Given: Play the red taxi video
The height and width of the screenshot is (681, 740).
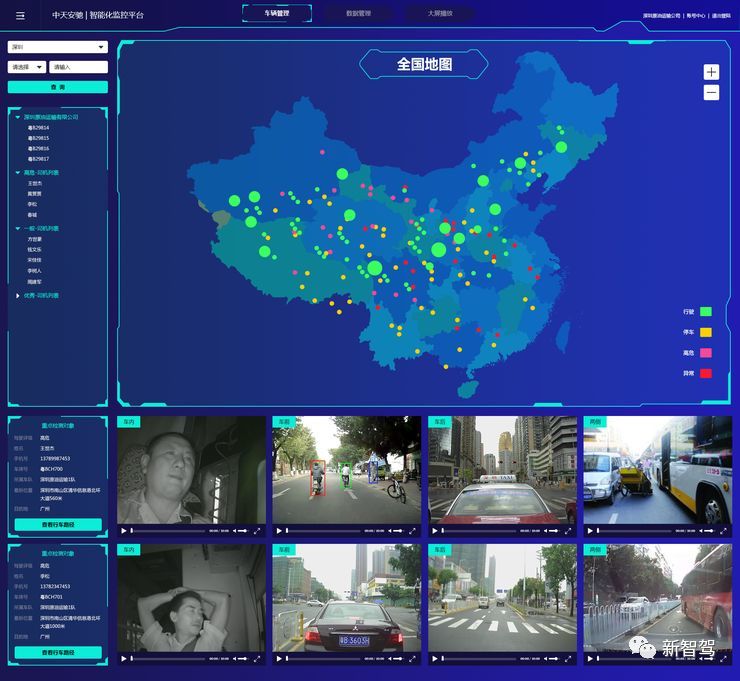Looking at the screenshot, I should pos(435,531).
